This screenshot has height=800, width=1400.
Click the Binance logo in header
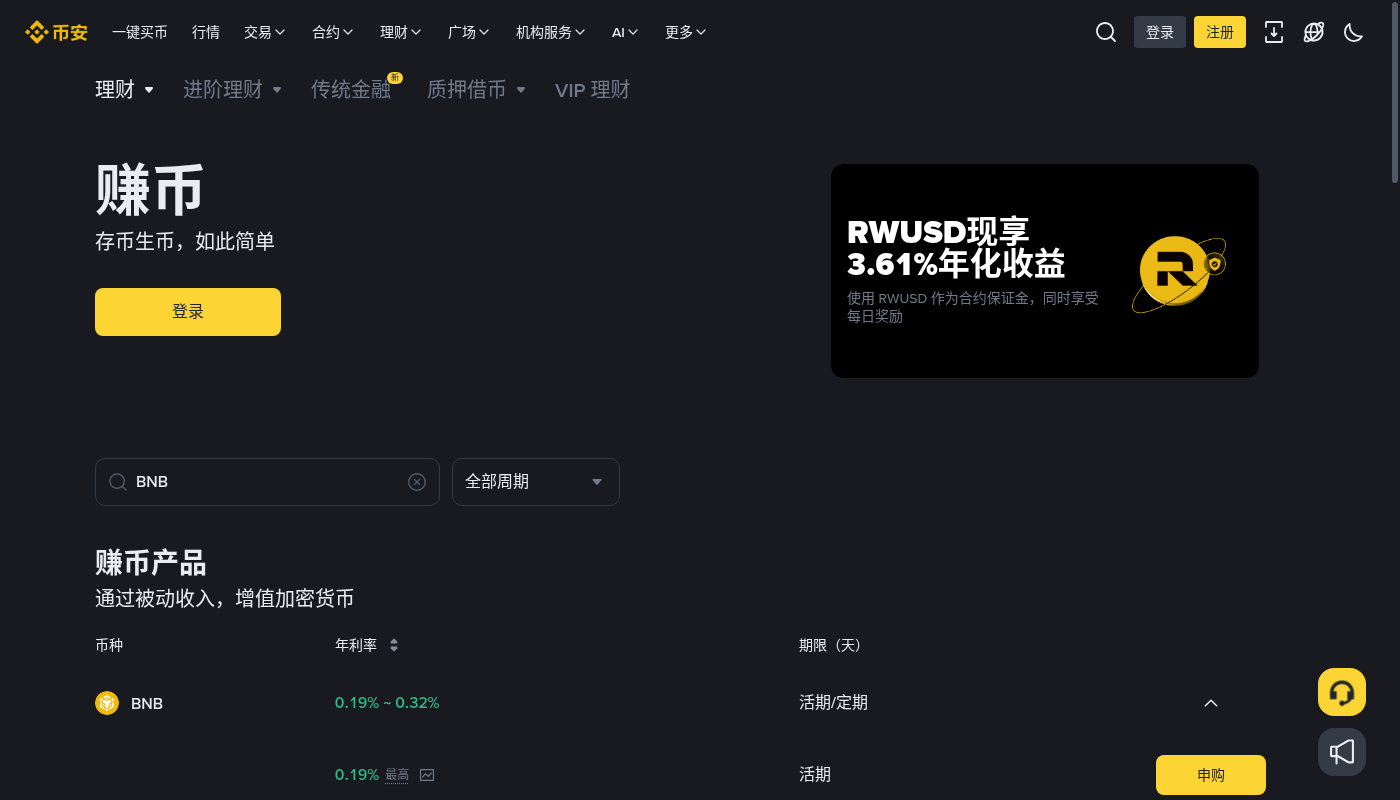(x=57, y=32)
